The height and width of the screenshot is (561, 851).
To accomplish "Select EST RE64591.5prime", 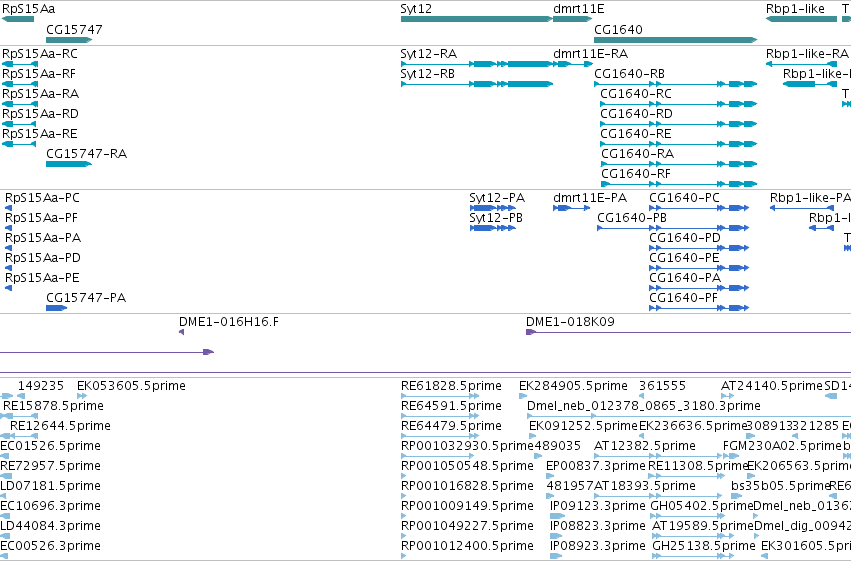I will pyautogui.click(x=451, y=406).
